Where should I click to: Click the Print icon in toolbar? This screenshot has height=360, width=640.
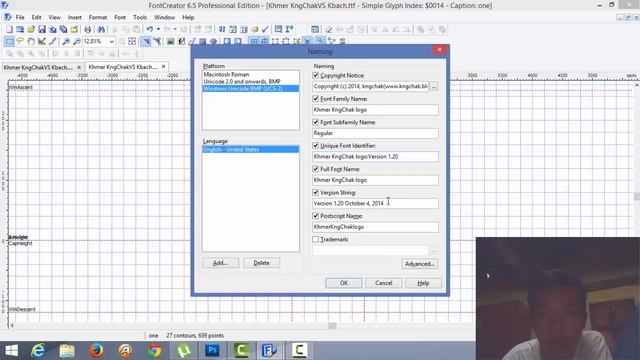tap(87, 29)
